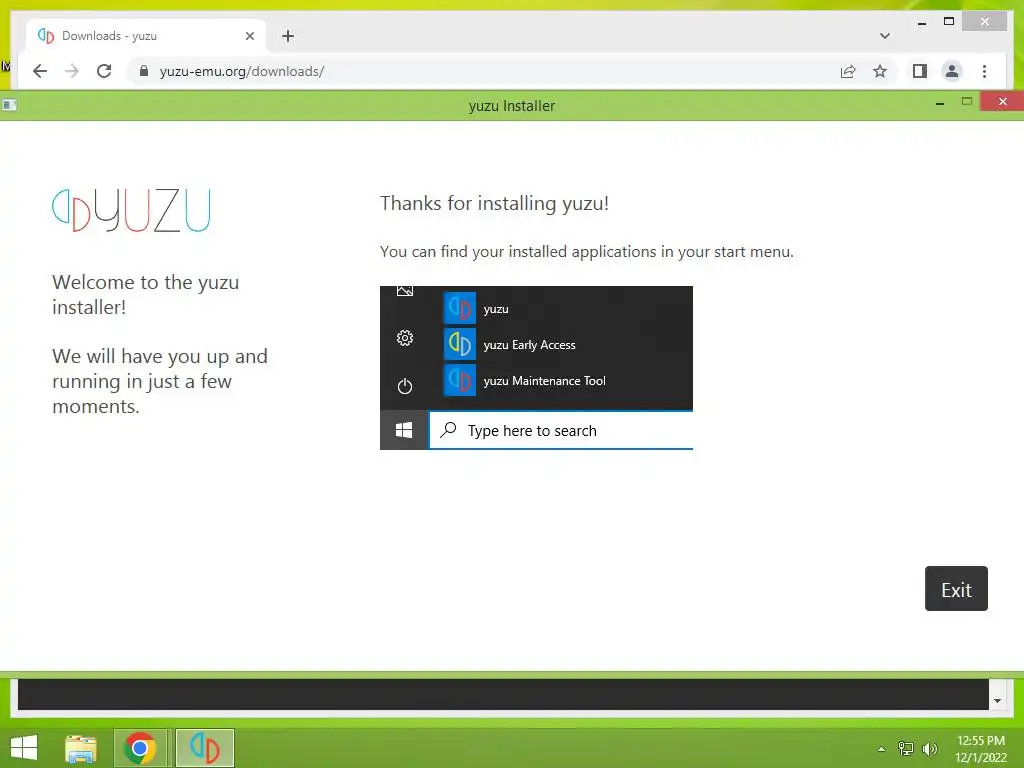Click the 'yuzu Maintenance Tool' label
Viewport: 1024px width, 768px height.
point(545,381)
